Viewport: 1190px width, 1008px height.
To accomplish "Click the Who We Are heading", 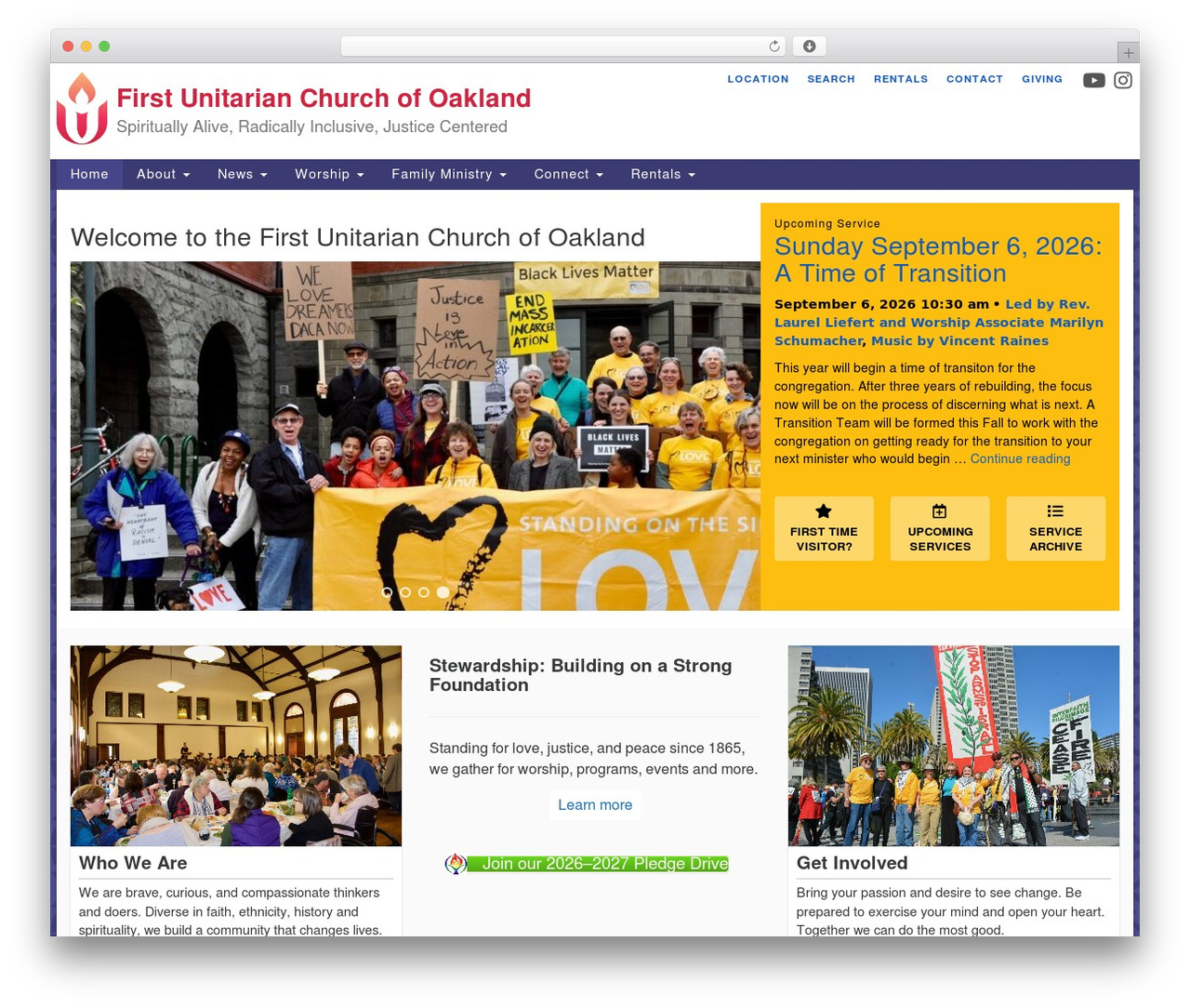I will (133, 864).
